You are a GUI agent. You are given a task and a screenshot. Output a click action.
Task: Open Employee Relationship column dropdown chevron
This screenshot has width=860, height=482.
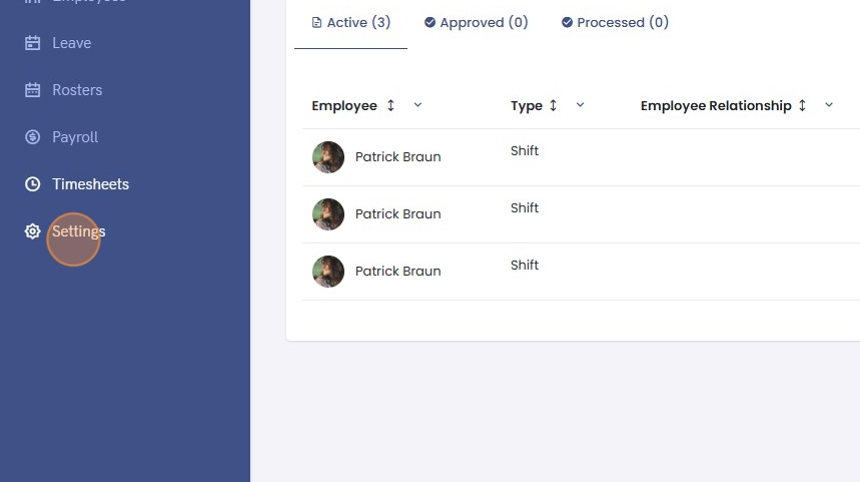tap(829, 105)
